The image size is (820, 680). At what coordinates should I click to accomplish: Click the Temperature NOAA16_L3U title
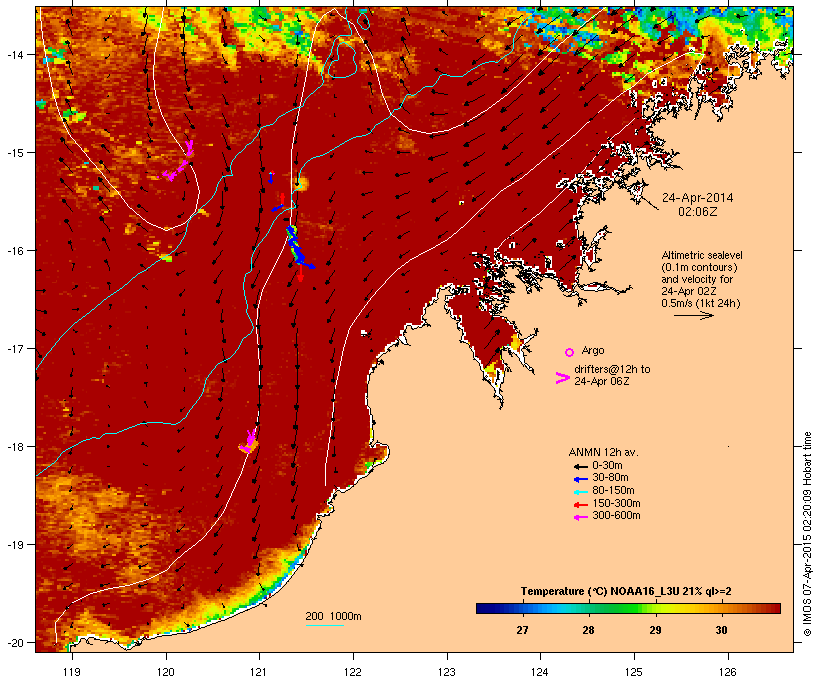(626, 591)
